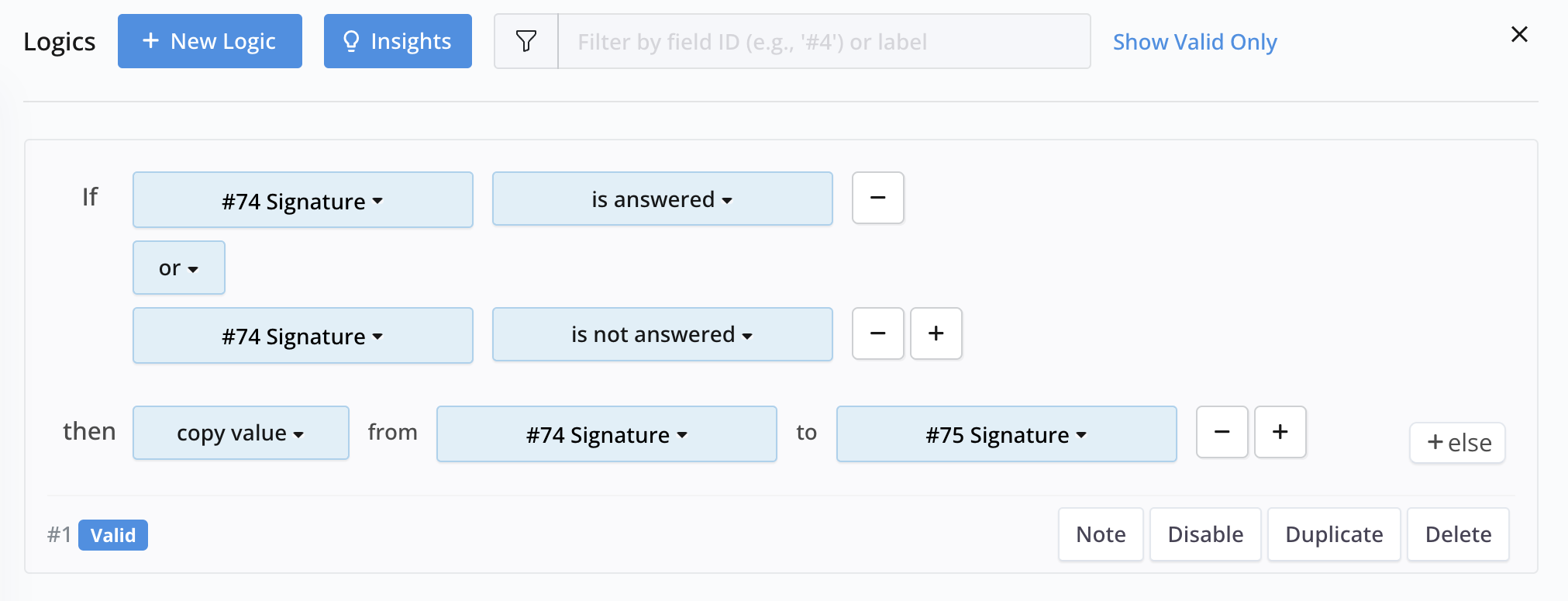Click the filter funnel icon

(526, 41)
